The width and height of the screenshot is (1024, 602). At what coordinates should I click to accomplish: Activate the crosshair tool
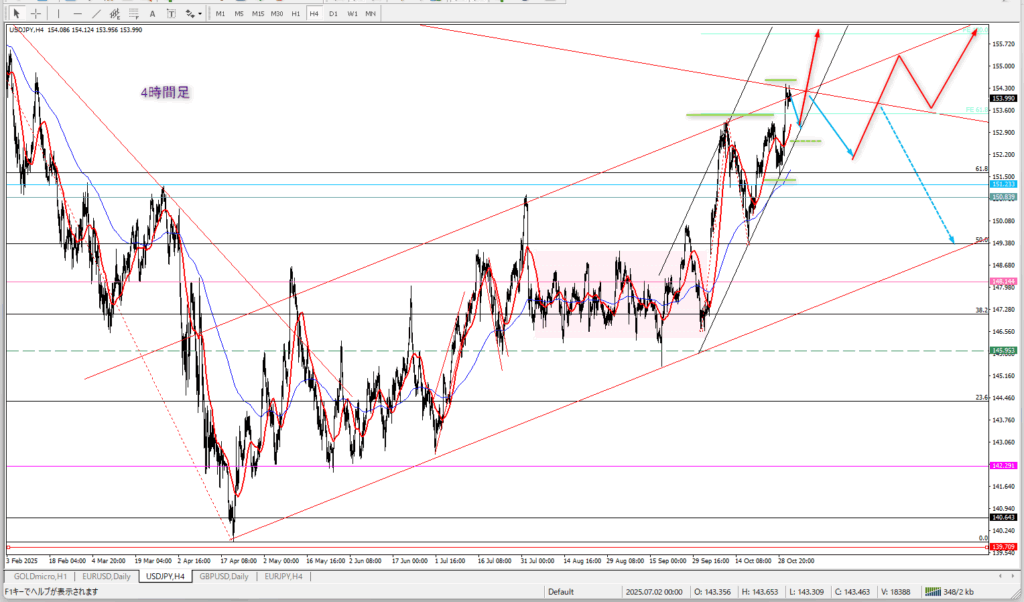(x=36, y=13)
